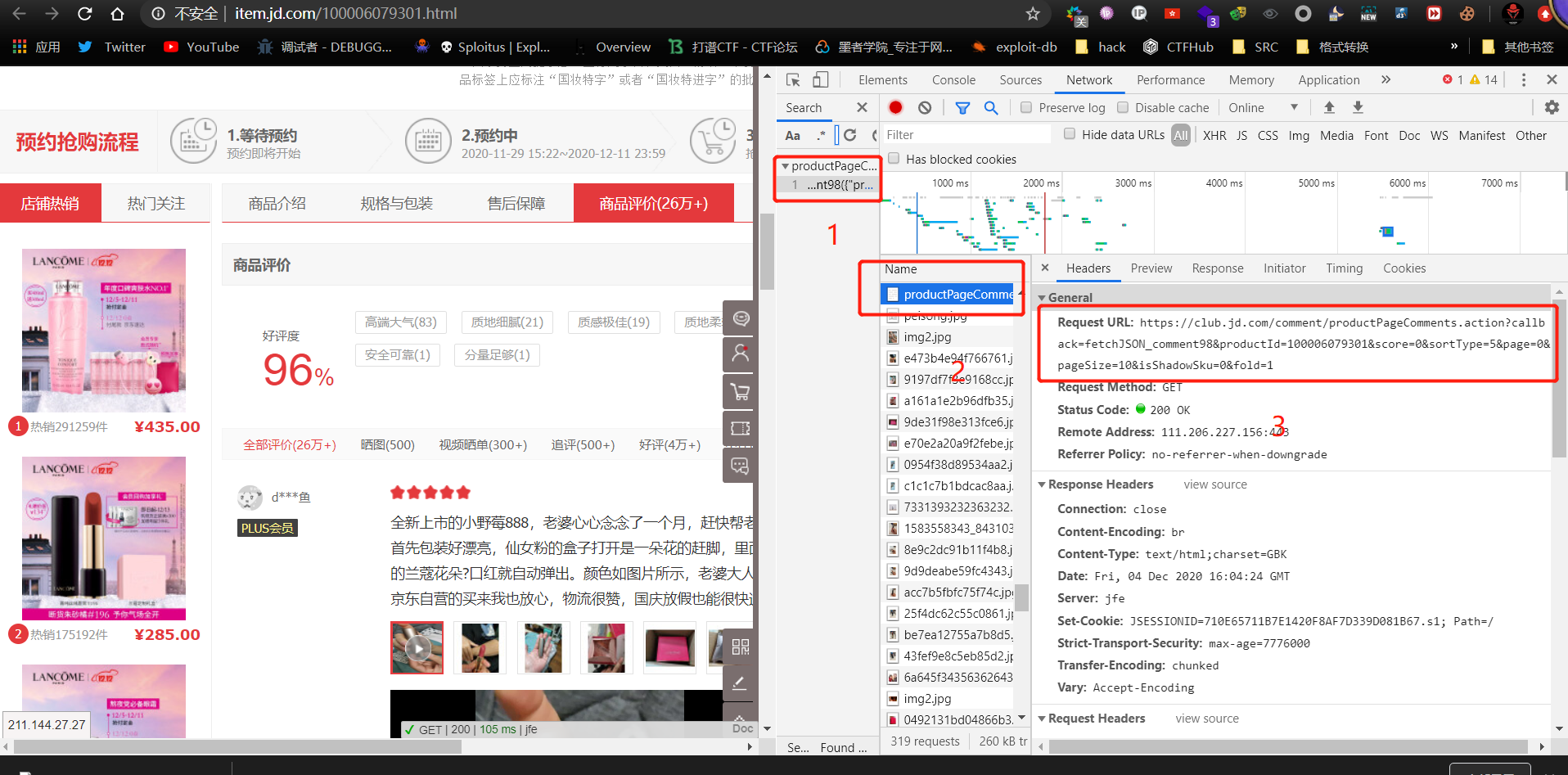Enable Disable cache checkbox

tap(1123, 107)
